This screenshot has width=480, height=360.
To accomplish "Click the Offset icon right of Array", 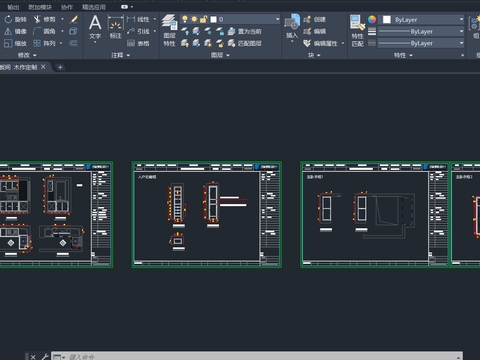I will [73, 43].
